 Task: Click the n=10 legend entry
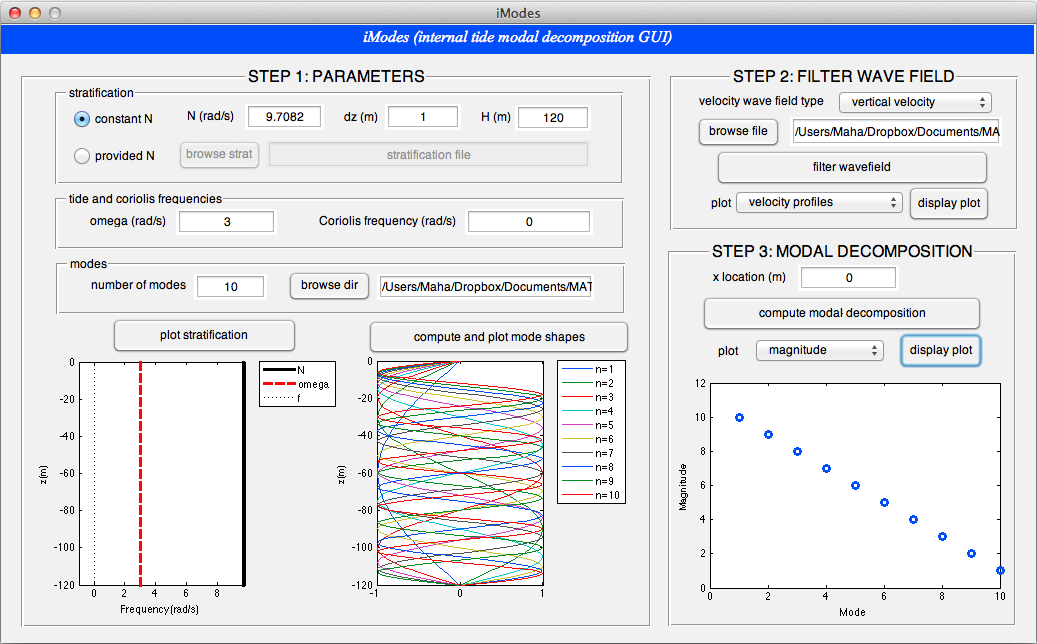point(591,495)
